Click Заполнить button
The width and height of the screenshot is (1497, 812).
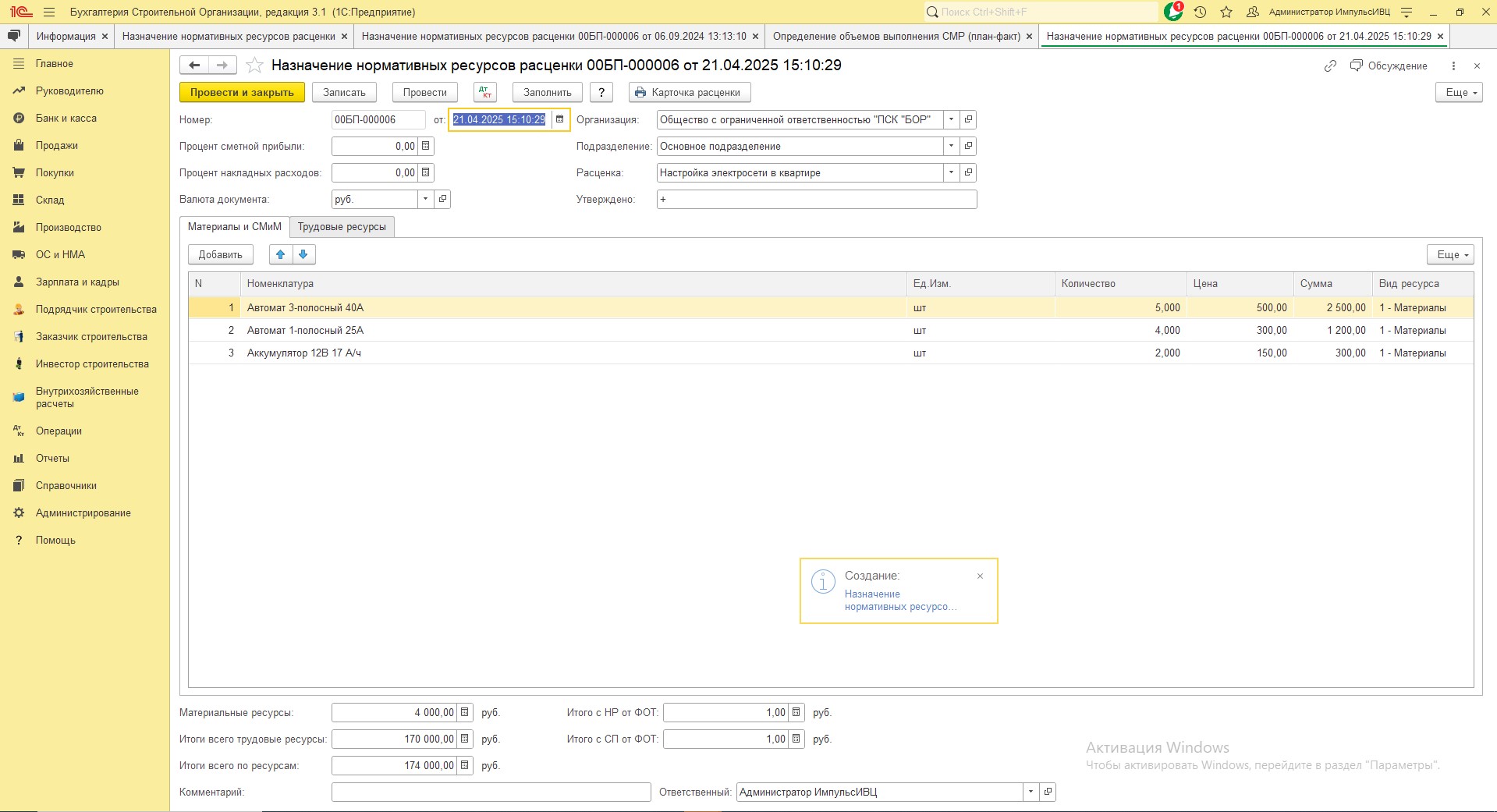(x=548, y=92)
